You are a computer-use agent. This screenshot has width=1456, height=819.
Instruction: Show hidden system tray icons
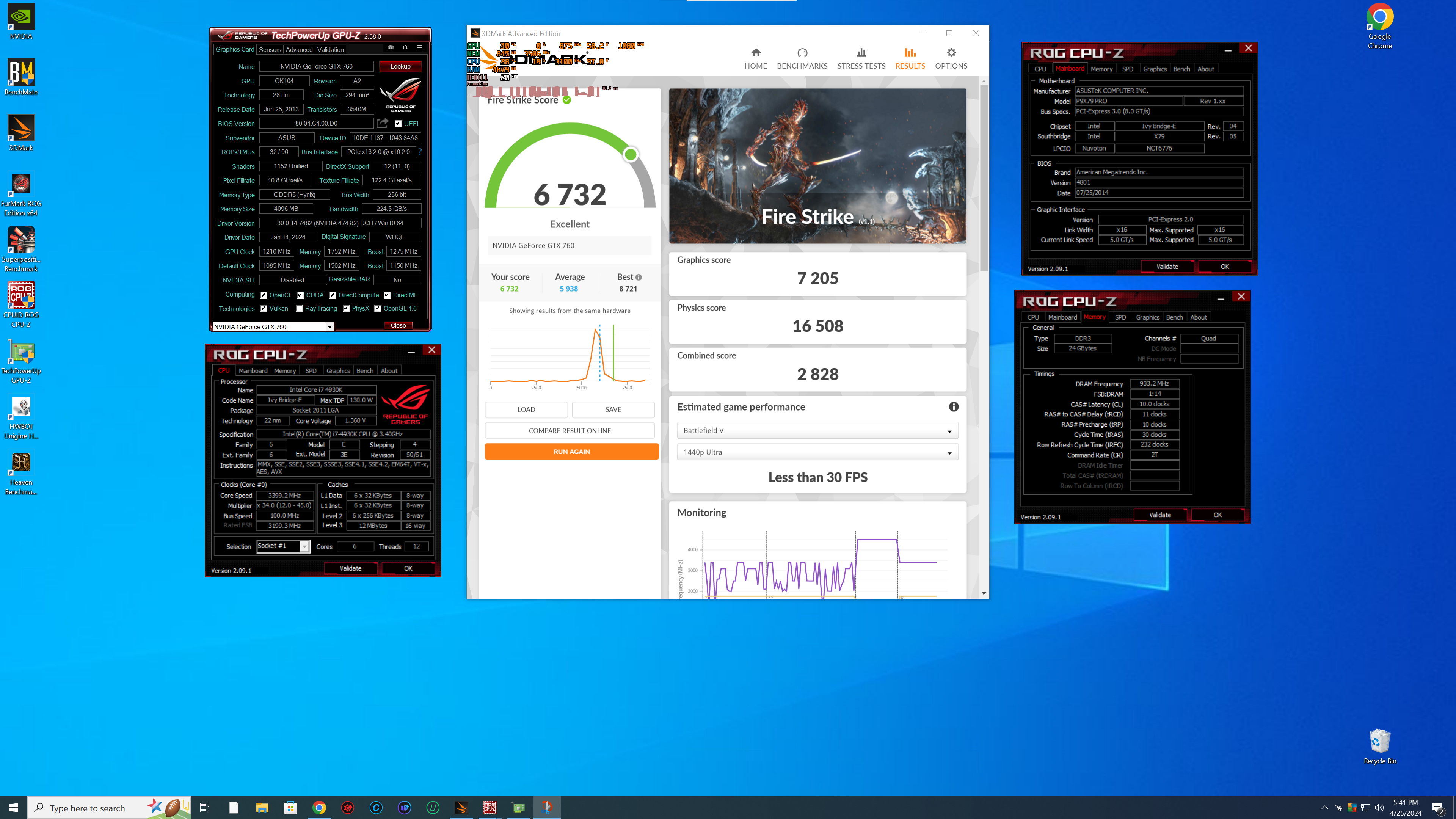click(1324, 808)
